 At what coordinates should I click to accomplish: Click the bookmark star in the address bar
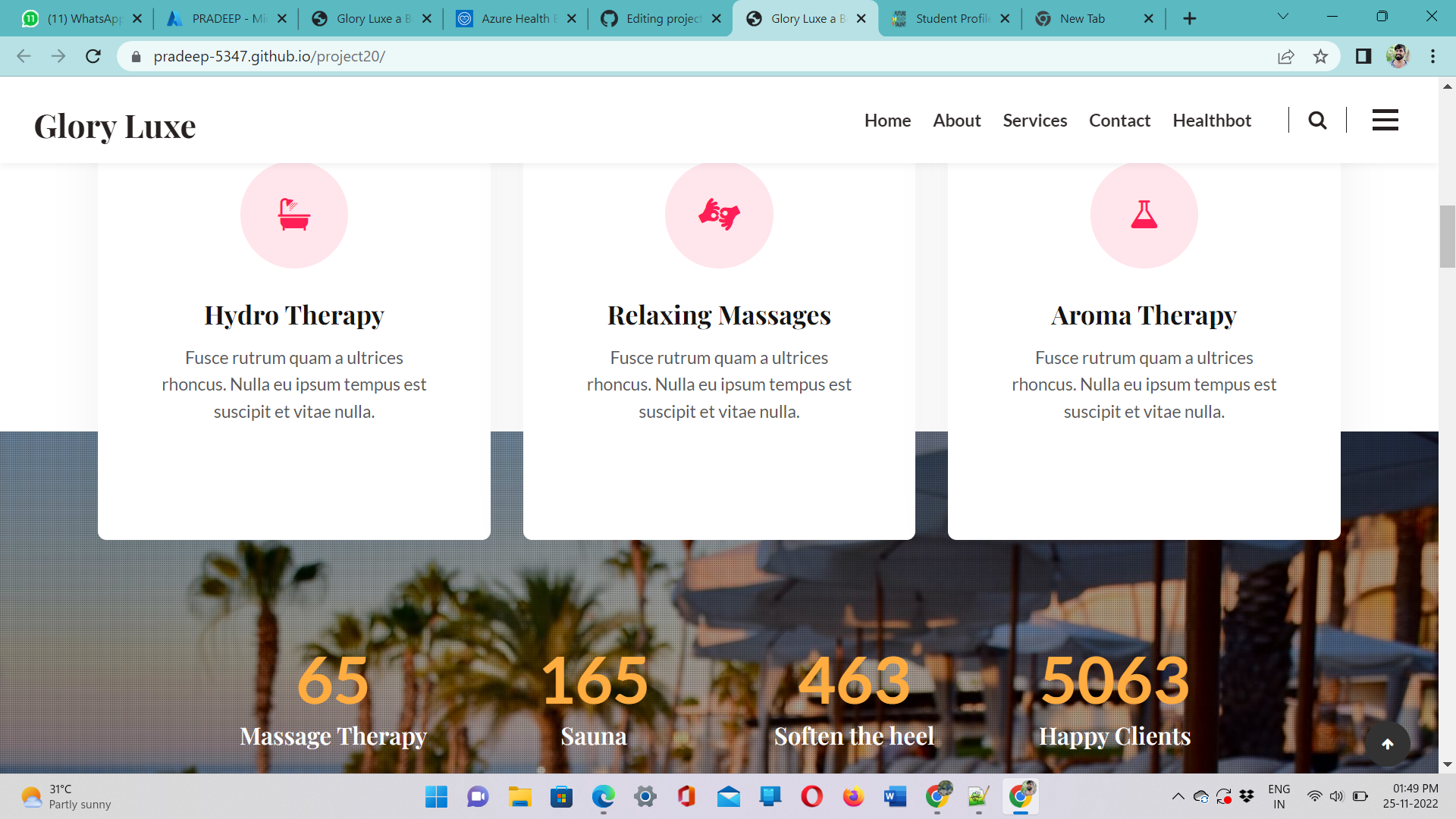point(1322,56)
